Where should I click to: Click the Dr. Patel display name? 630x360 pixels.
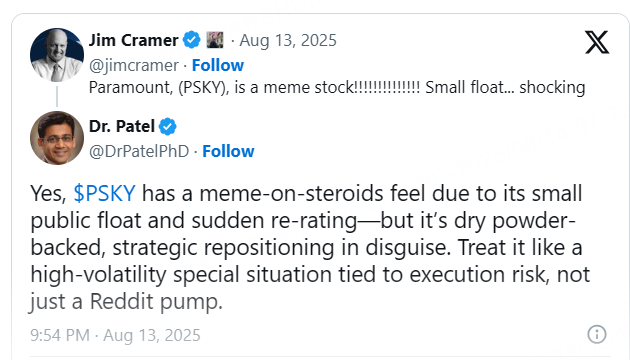coord(122,127)
